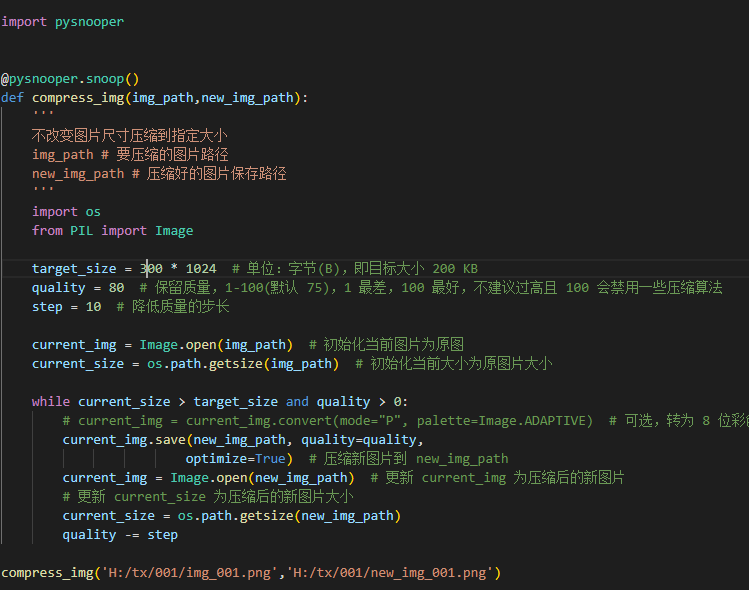Click the value '1024' in the target_size line
749x590 pixels.
(201, 269)
